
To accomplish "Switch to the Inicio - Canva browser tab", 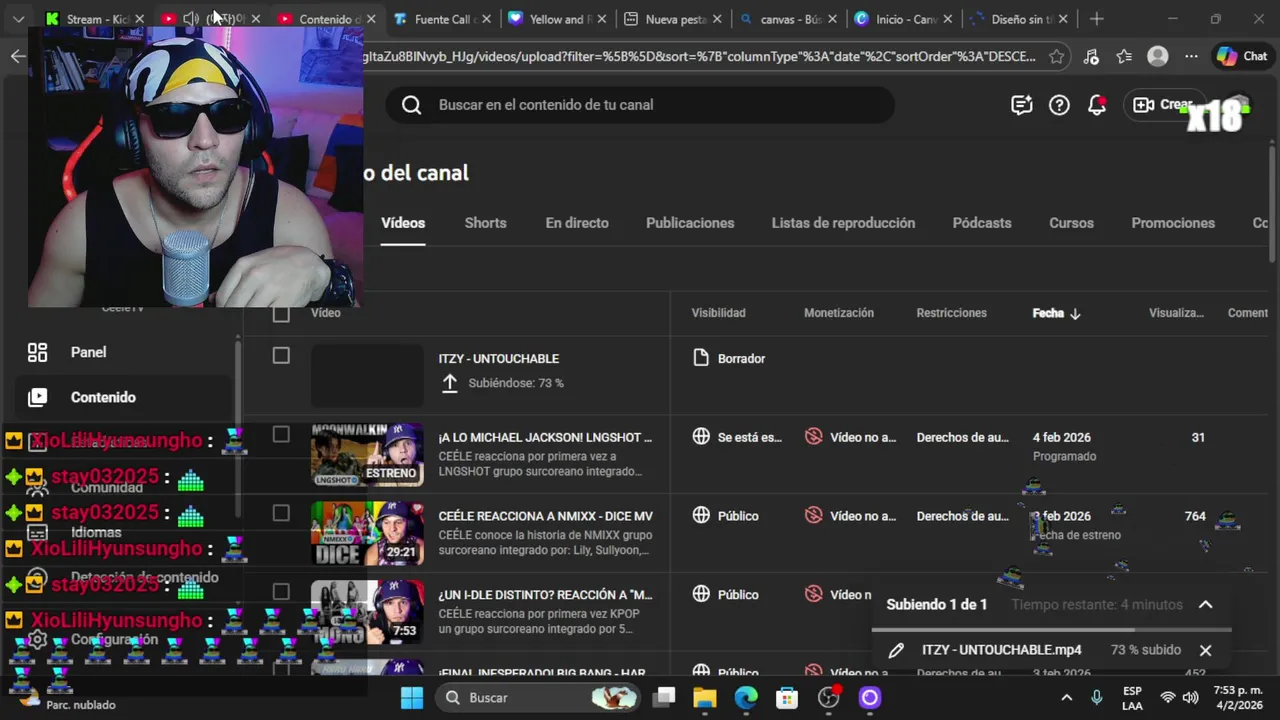I will tap(906, 19).
